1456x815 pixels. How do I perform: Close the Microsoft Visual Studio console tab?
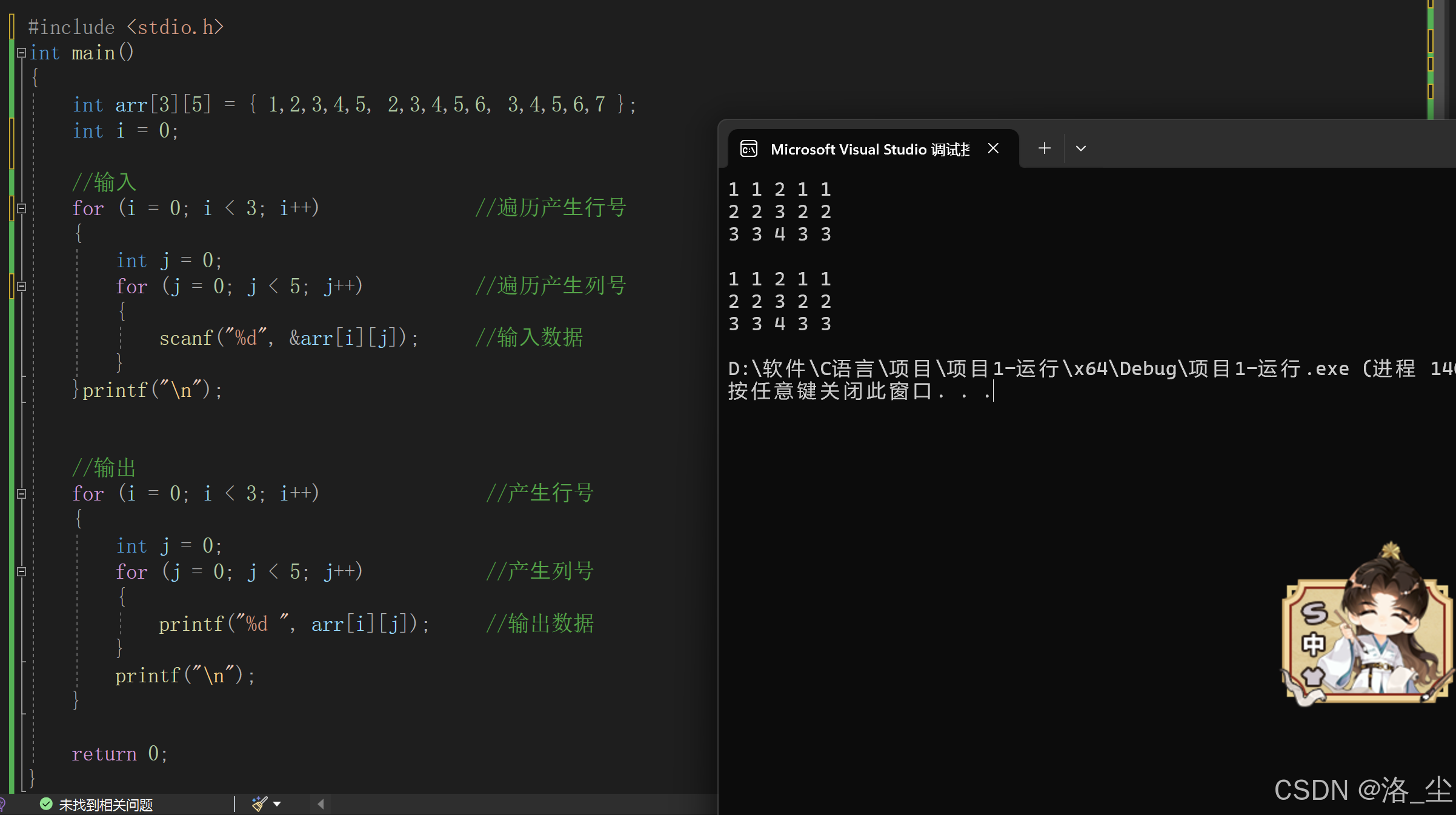993,148
